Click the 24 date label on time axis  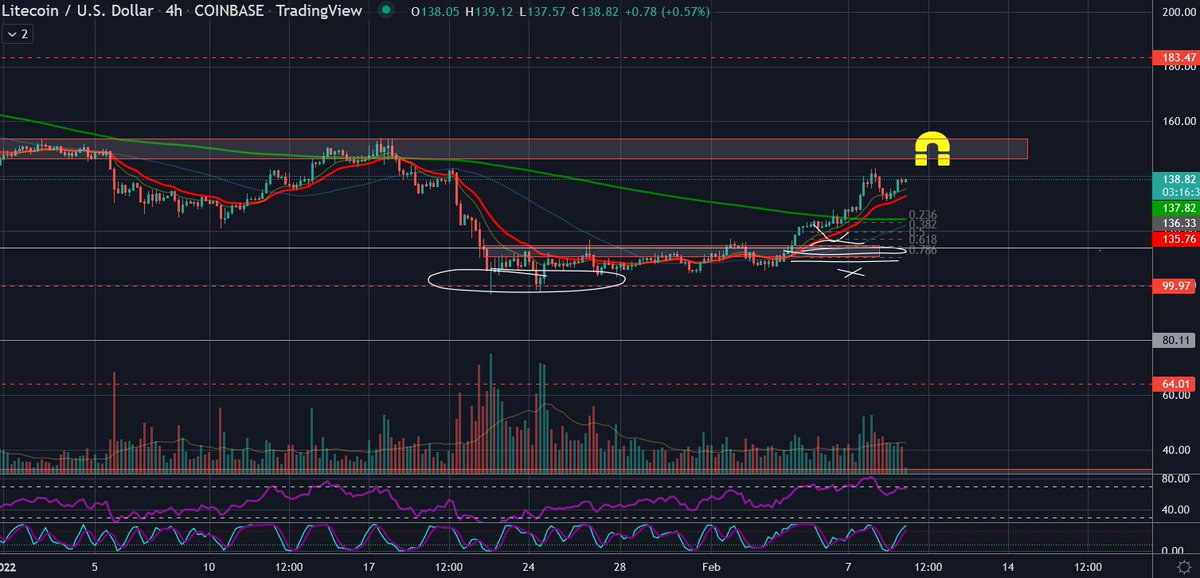529,566
